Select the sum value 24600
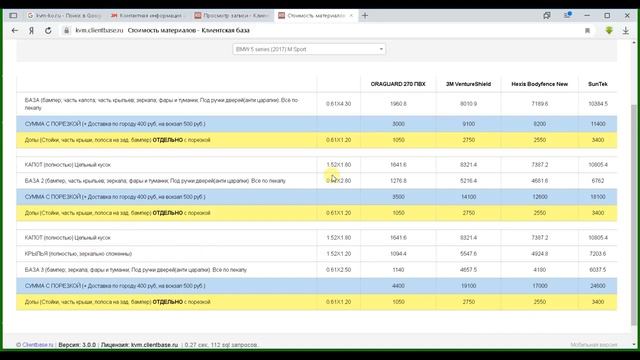 [x=598, y=286]
